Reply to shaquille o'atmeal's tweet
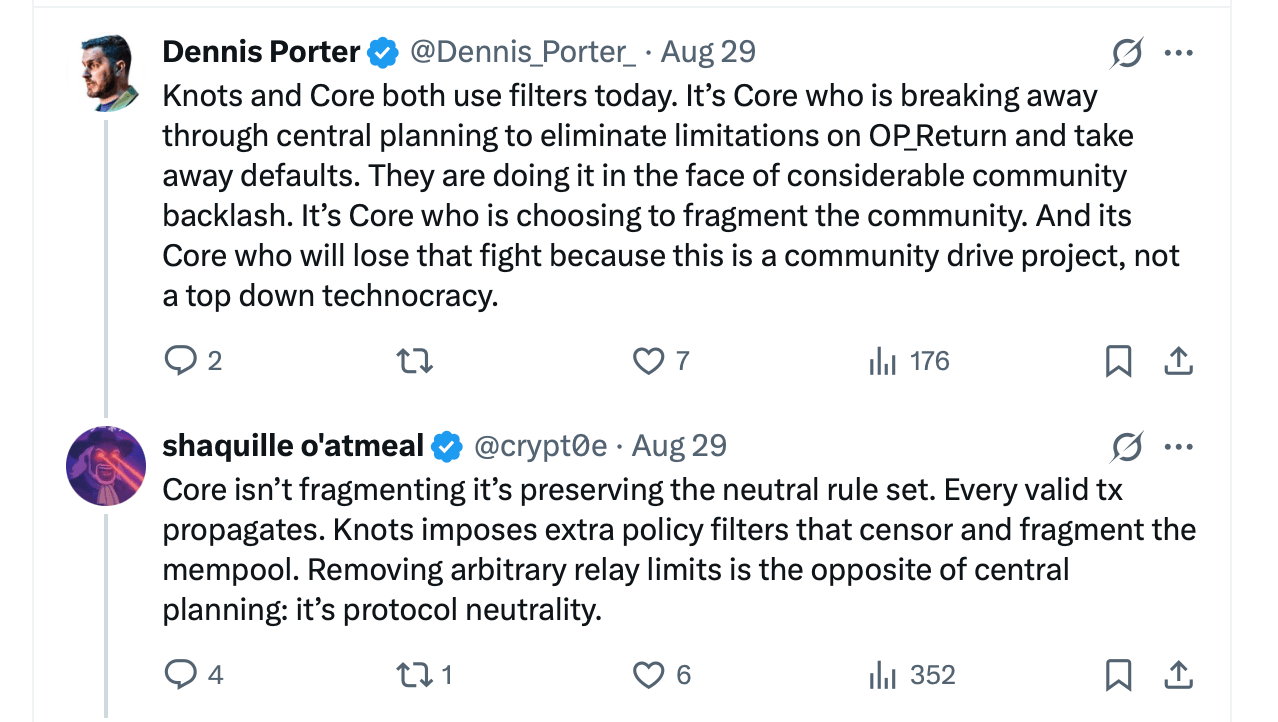Screen dimensions: 1278x722 (x=181, y=676)
